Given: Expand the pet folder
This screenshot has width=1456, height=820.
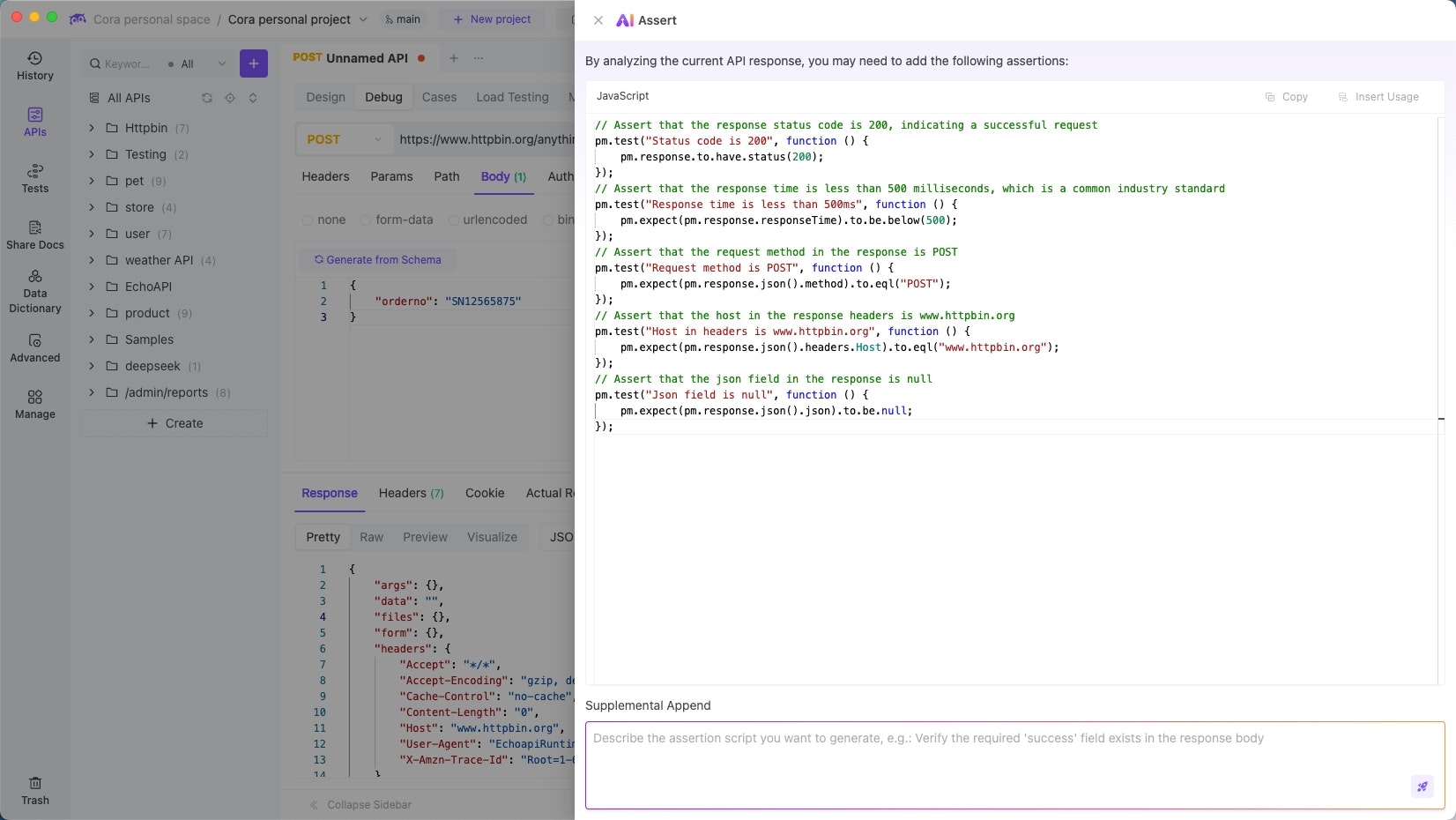Looking at the screenshot, I should (x=92, y=181).
